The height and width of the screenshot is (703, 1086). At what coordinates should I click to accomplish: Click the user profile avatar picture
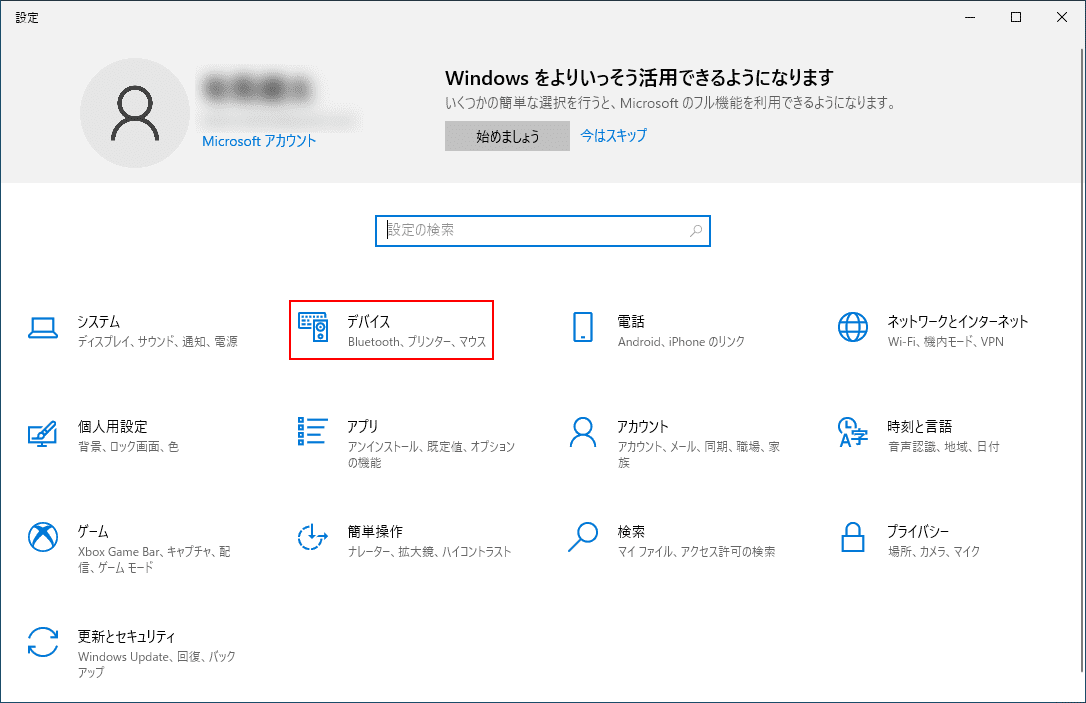pyautogui.click(x=135, y=113)
